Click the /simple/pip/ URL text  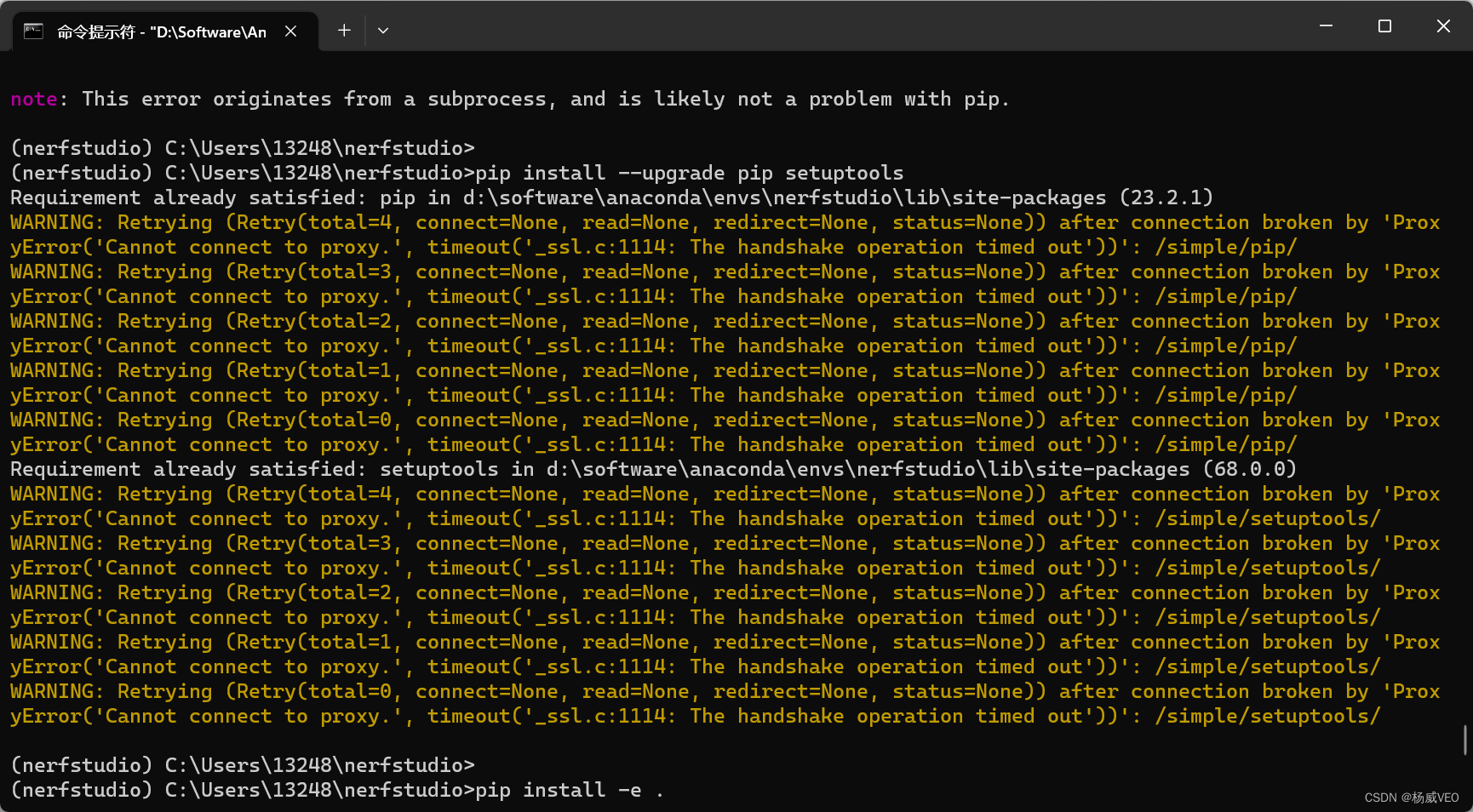(1226, 247)
